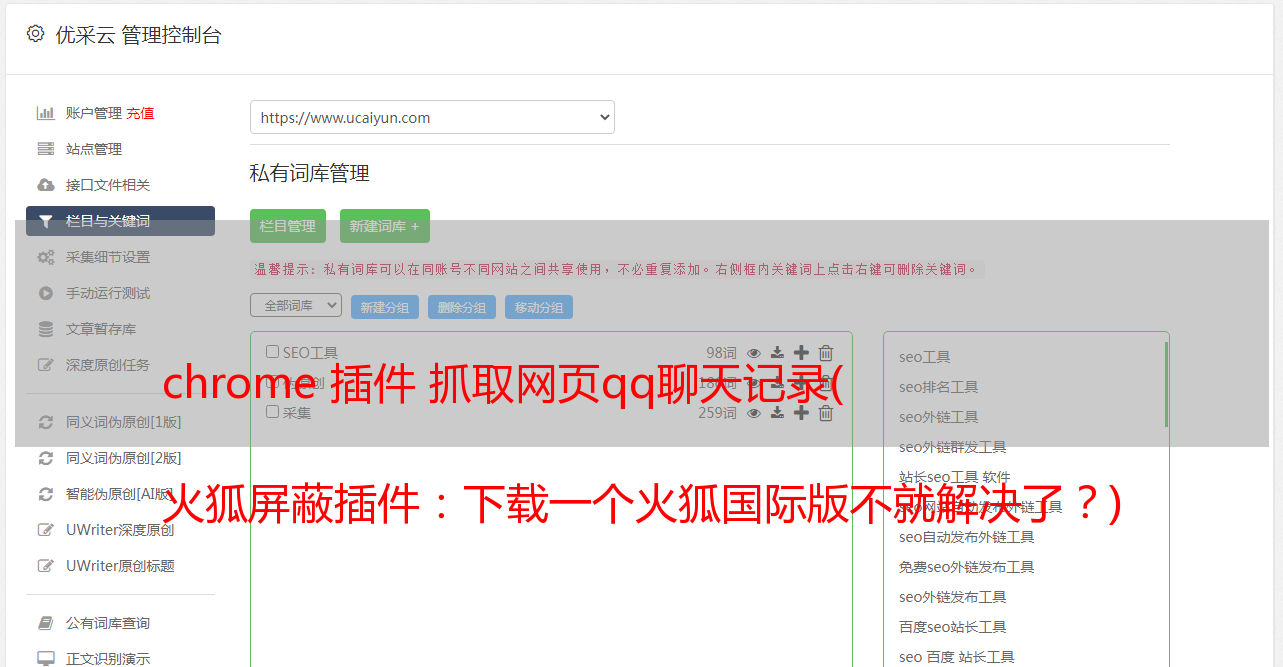This screenshot has height=667, width=1283.
Task: Open 文章暂存库 database icon in sidebar
Action: pyautogui.click(x=45, y=329)
